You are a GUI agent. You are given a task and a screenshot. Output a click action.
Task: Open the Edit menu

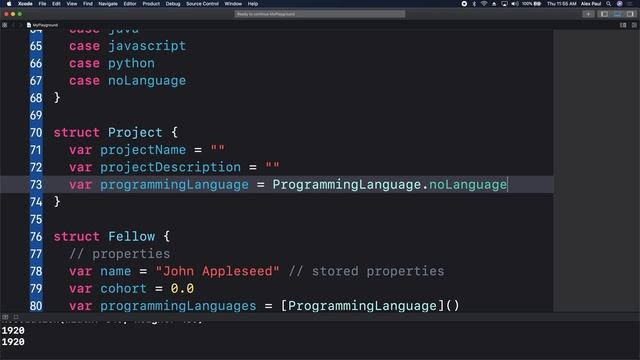tap(56, 4)
